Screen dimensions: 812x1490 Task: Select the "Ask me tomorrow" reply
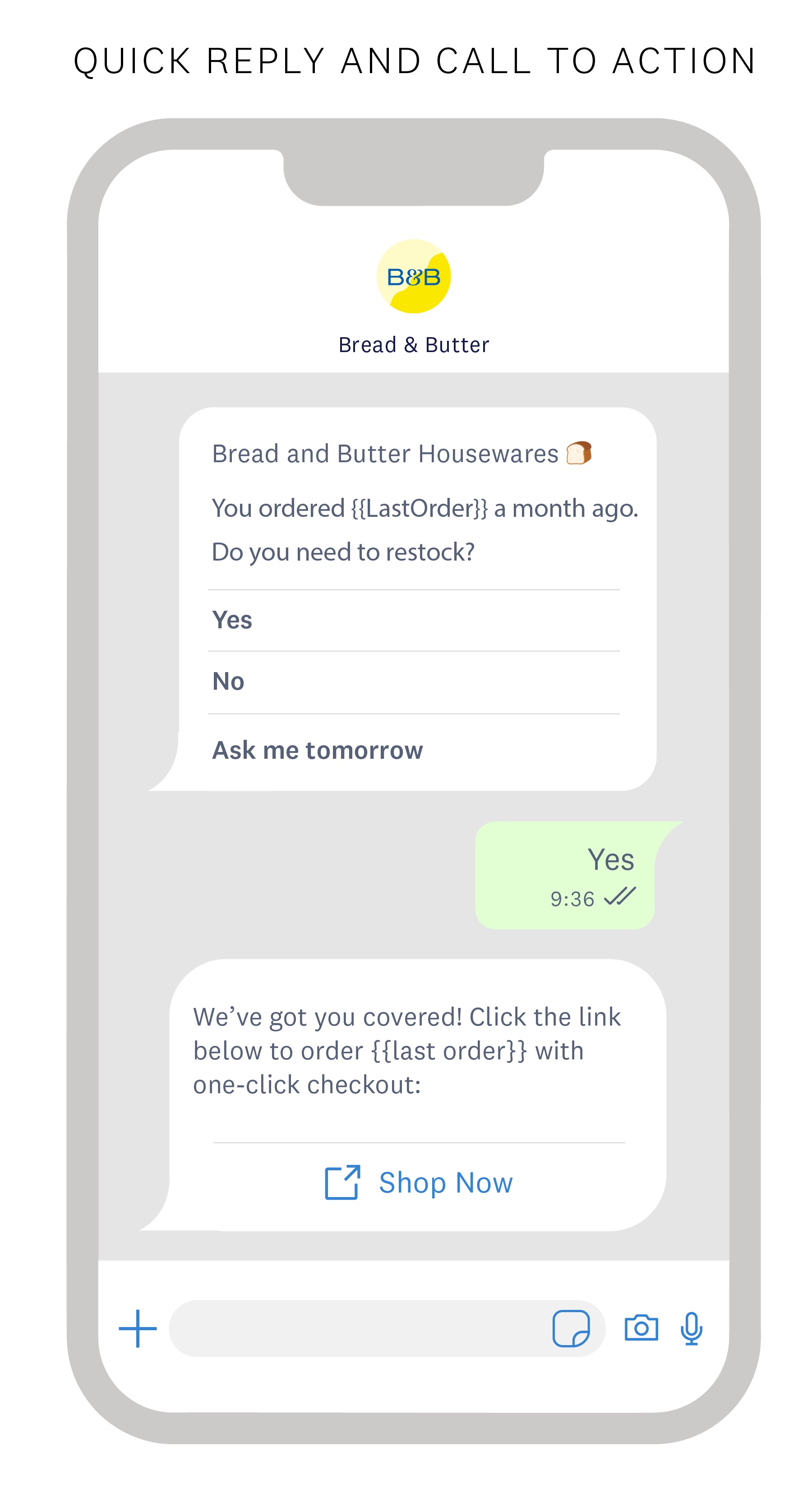click(317, 750)
